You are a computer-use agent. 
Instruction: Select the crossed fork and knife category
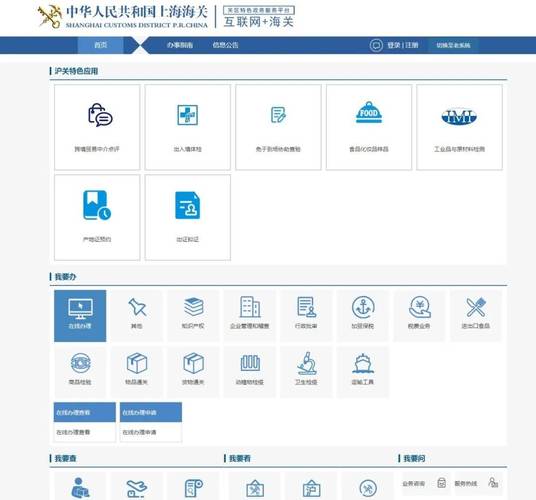[x=475, y=316]
